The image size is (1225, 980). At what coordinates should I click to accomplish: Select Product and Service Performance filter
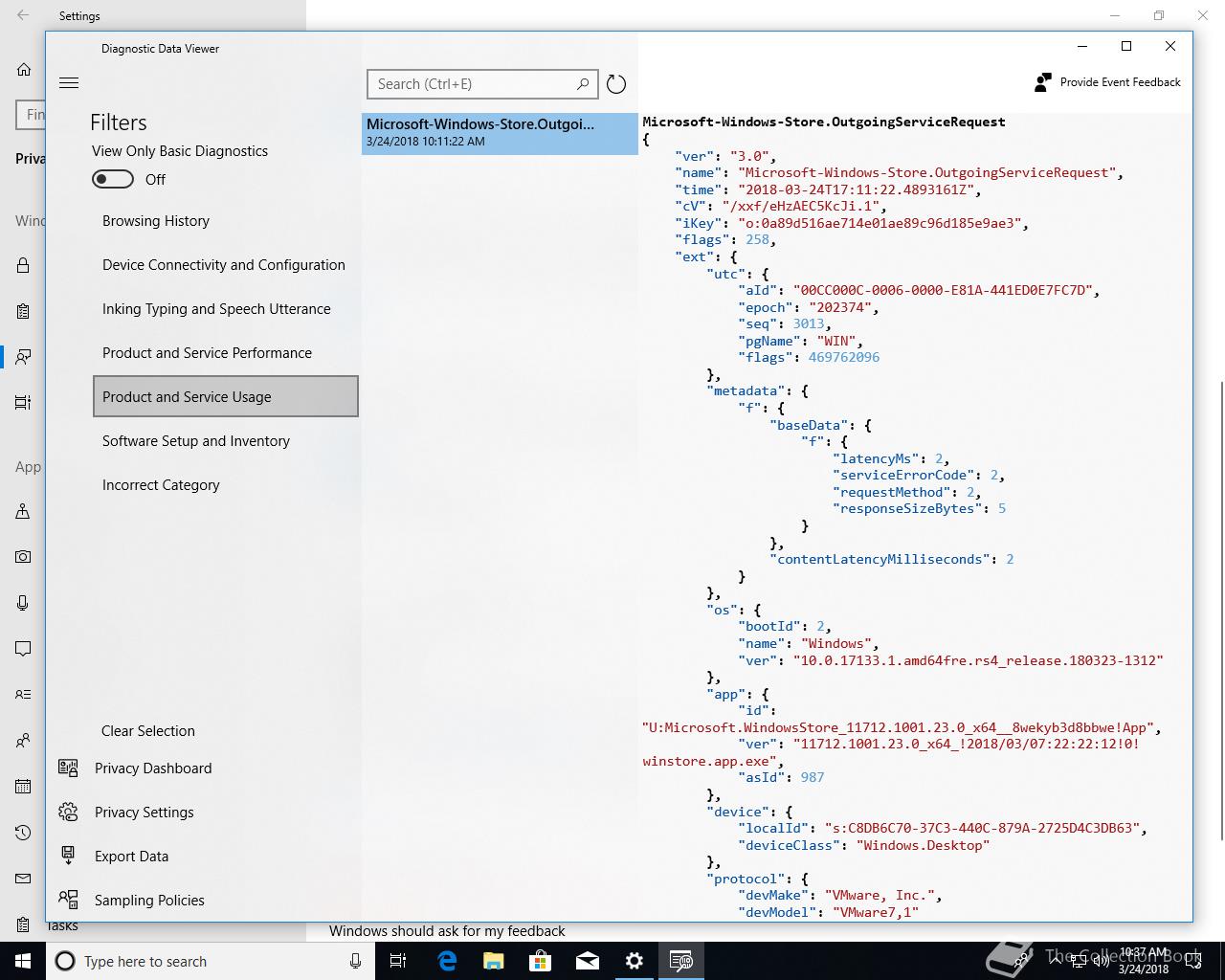pyautogui.click(x=226, y=353)
